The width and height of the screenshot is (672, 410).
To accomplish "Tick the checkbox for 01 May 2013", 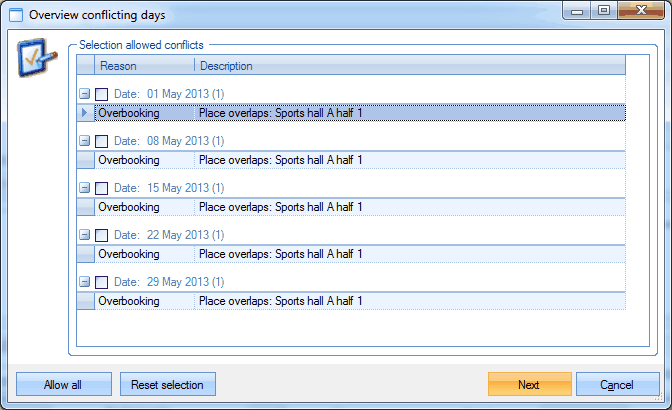I will [x=102, y=94].
